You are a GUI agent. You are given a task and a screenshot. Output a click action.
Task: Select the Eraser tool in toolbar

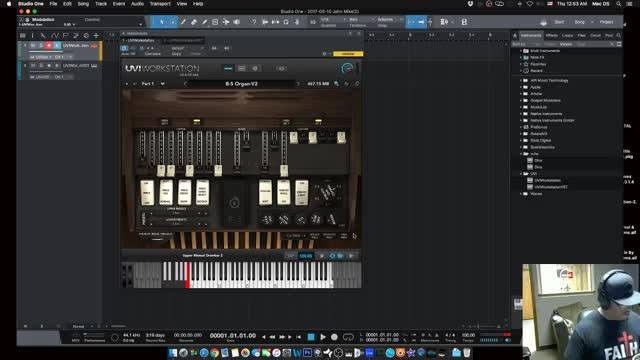click(x=194, y=22)
